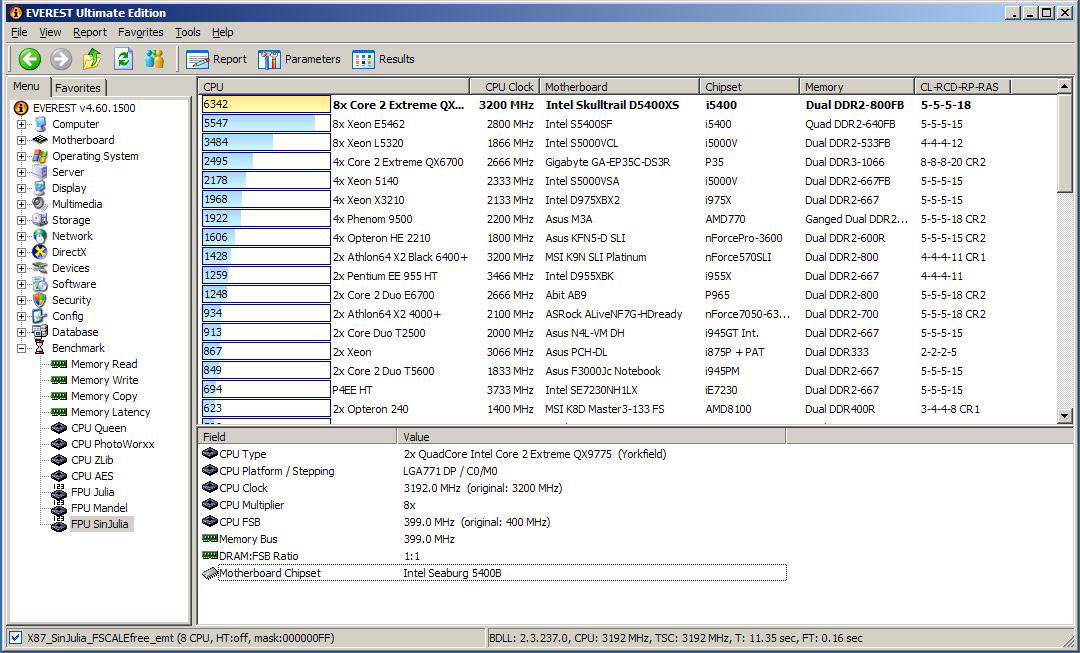Click the 3484 score bar
This screenshot has width=1080, height=653.
click(x=267, y=143)
